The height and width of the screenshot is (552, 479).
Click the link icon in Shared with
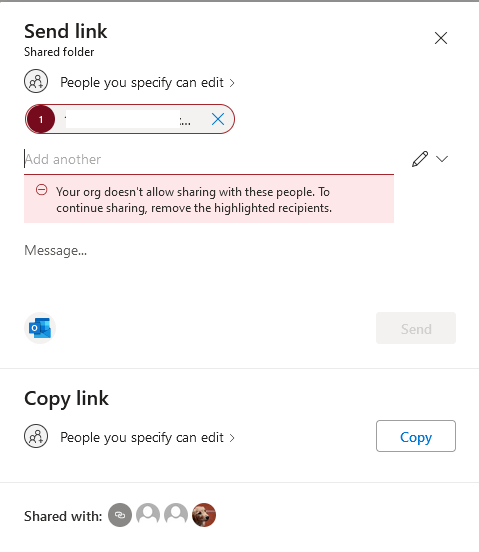point(120,515)
